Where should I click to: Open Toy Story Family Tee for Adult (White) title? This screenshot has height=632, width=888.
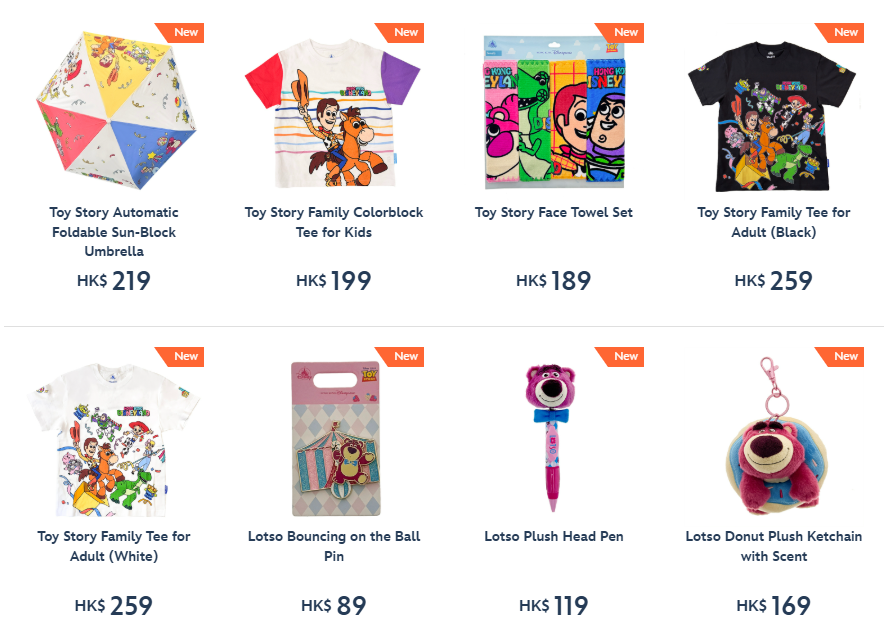pyautogui.click(x=114, y=546)
